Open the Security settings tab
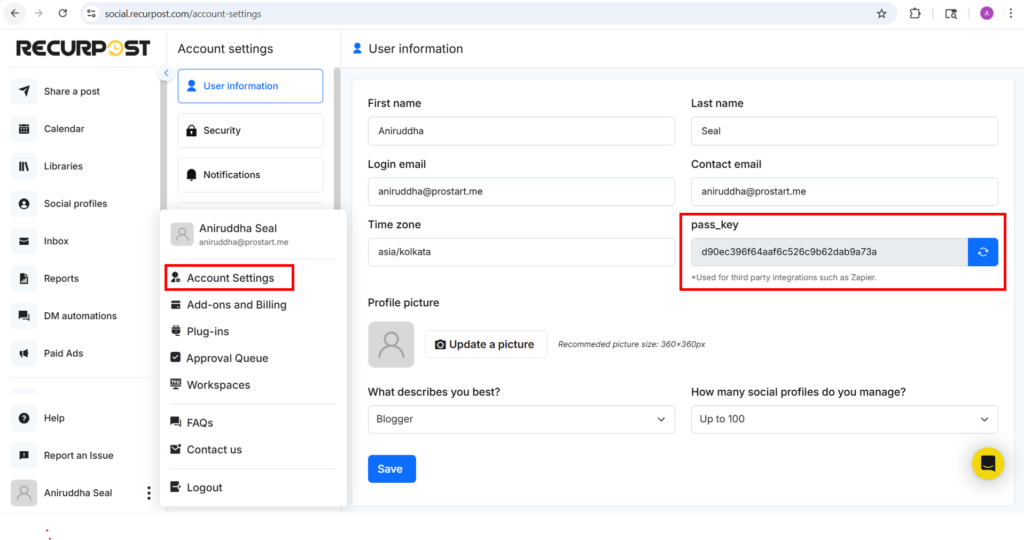Viewport: 1024px width, 540px height. tap(250, 131)
